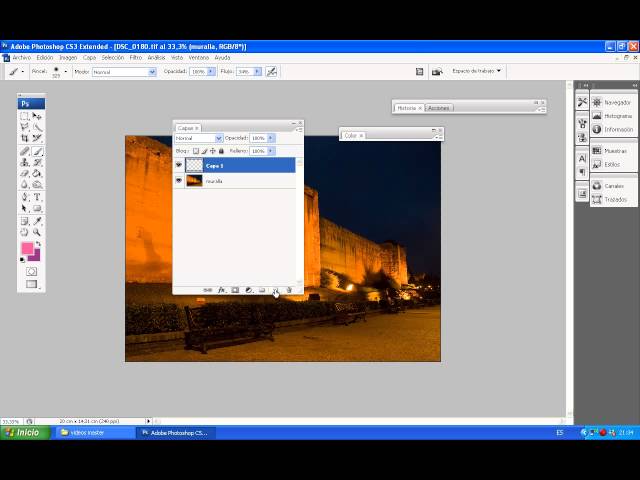The width and height of the screenshot is (640, 480).
Task: Toggle lock all
Action: click(x=221, y=151)
